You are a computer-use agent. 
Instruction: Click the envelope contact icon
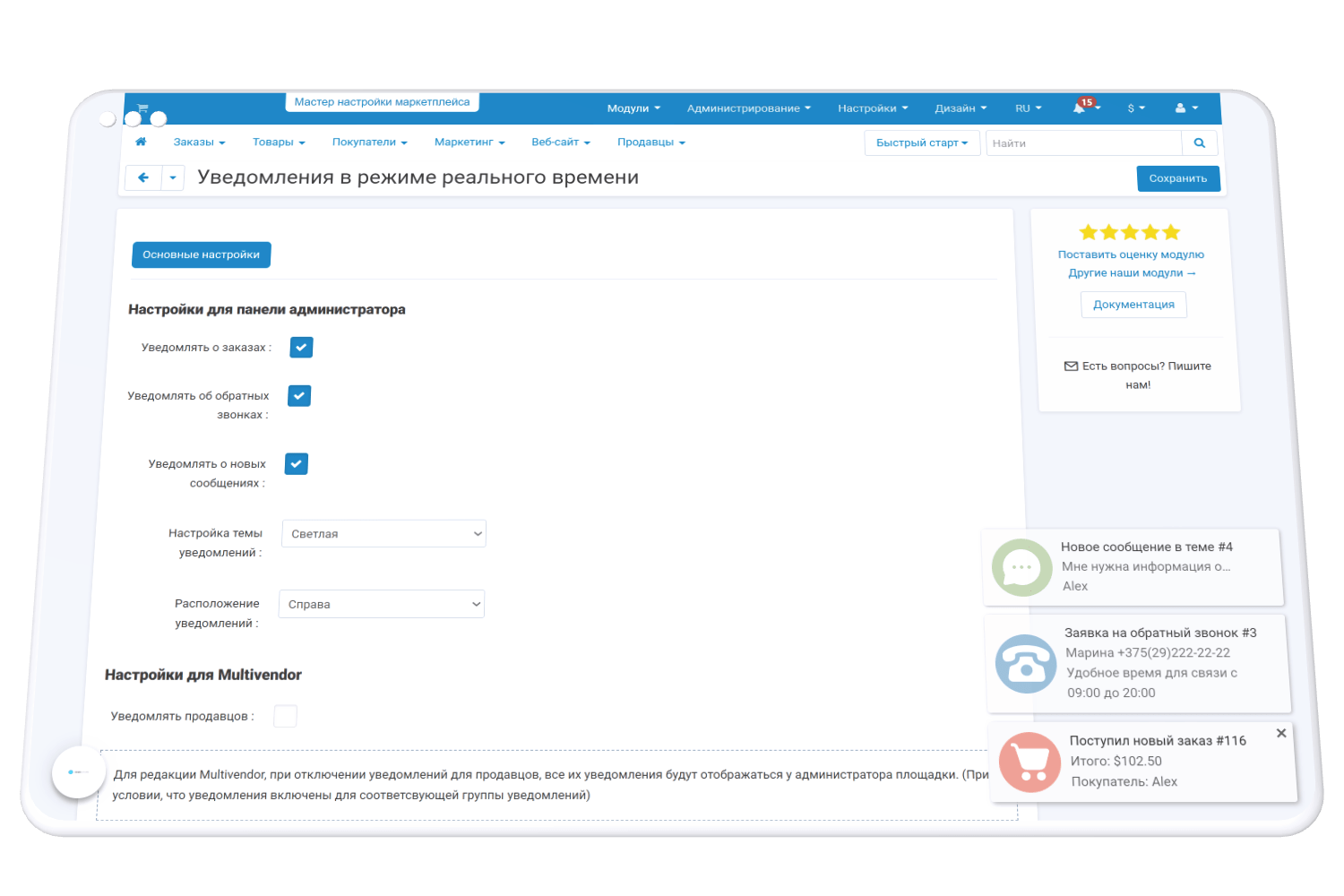point(1071,366)
